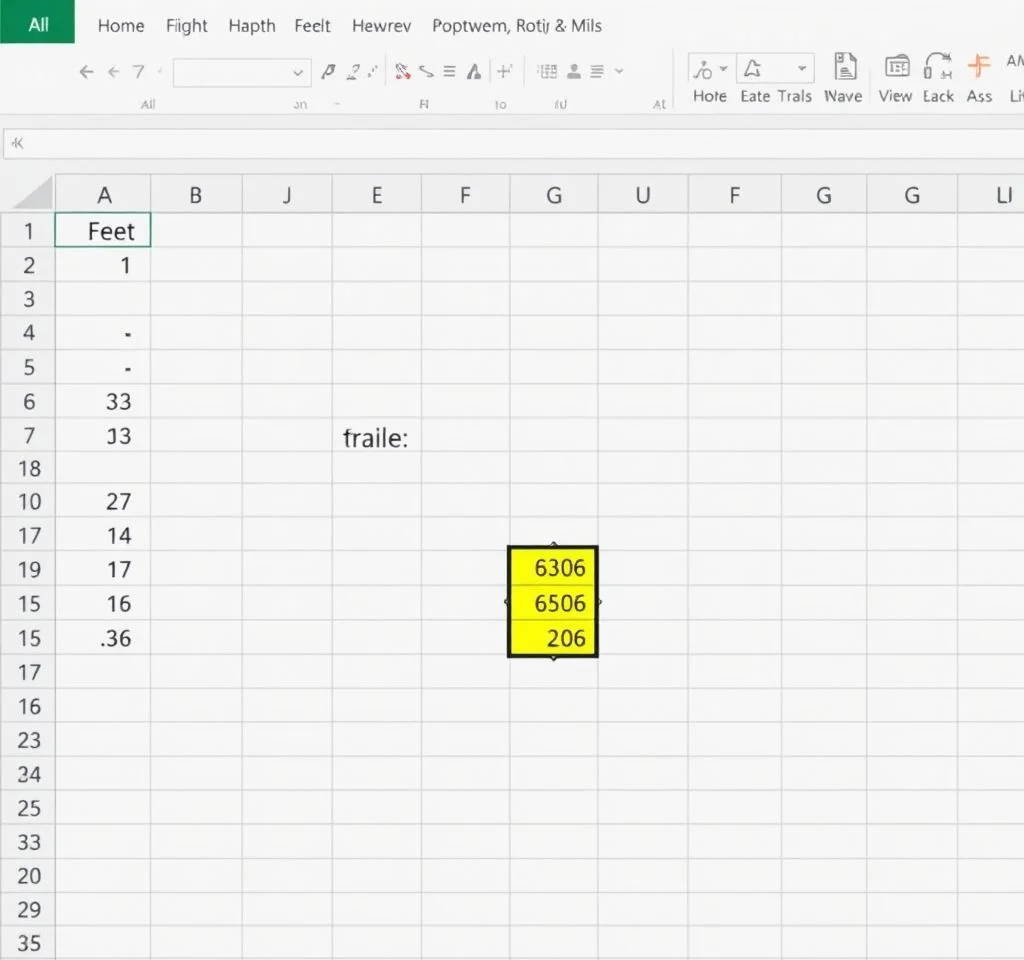Select column header A
The width and height of the screenshot is (1024, 960).
coord(104,195)
